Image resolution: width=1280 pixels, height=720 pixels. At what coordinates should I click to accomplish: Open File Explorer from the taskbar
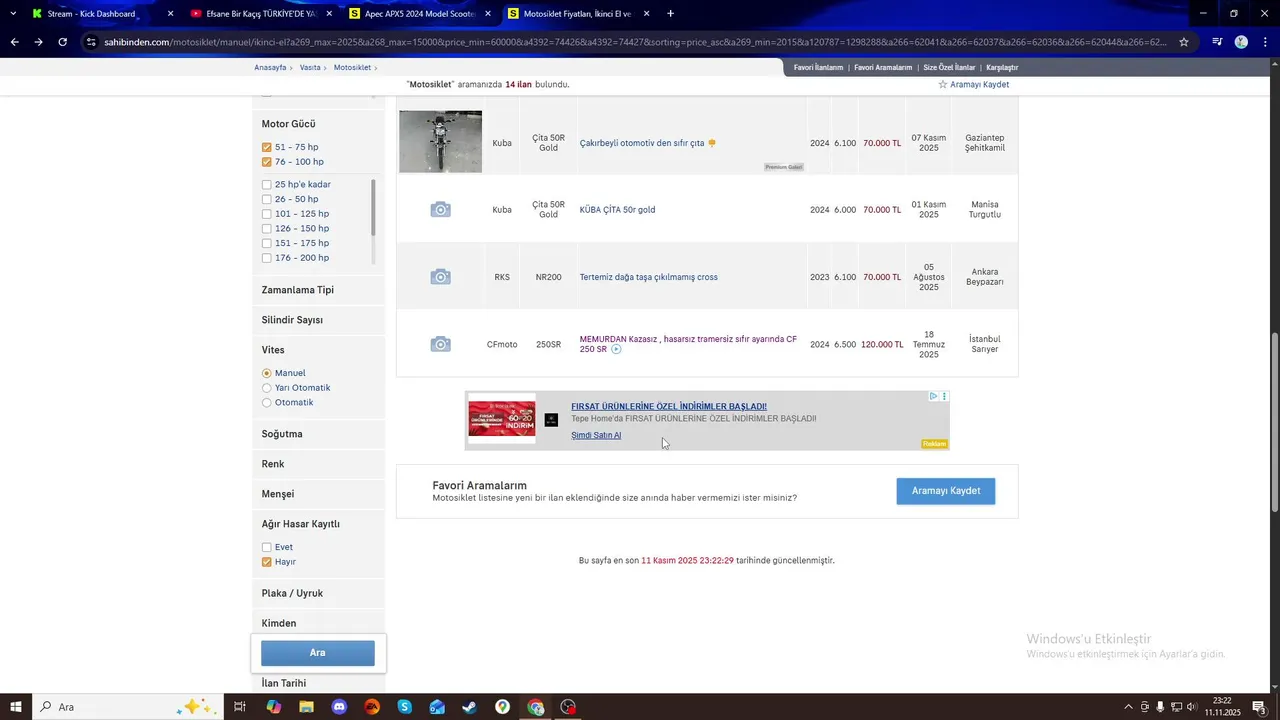[x=306, y=707]
